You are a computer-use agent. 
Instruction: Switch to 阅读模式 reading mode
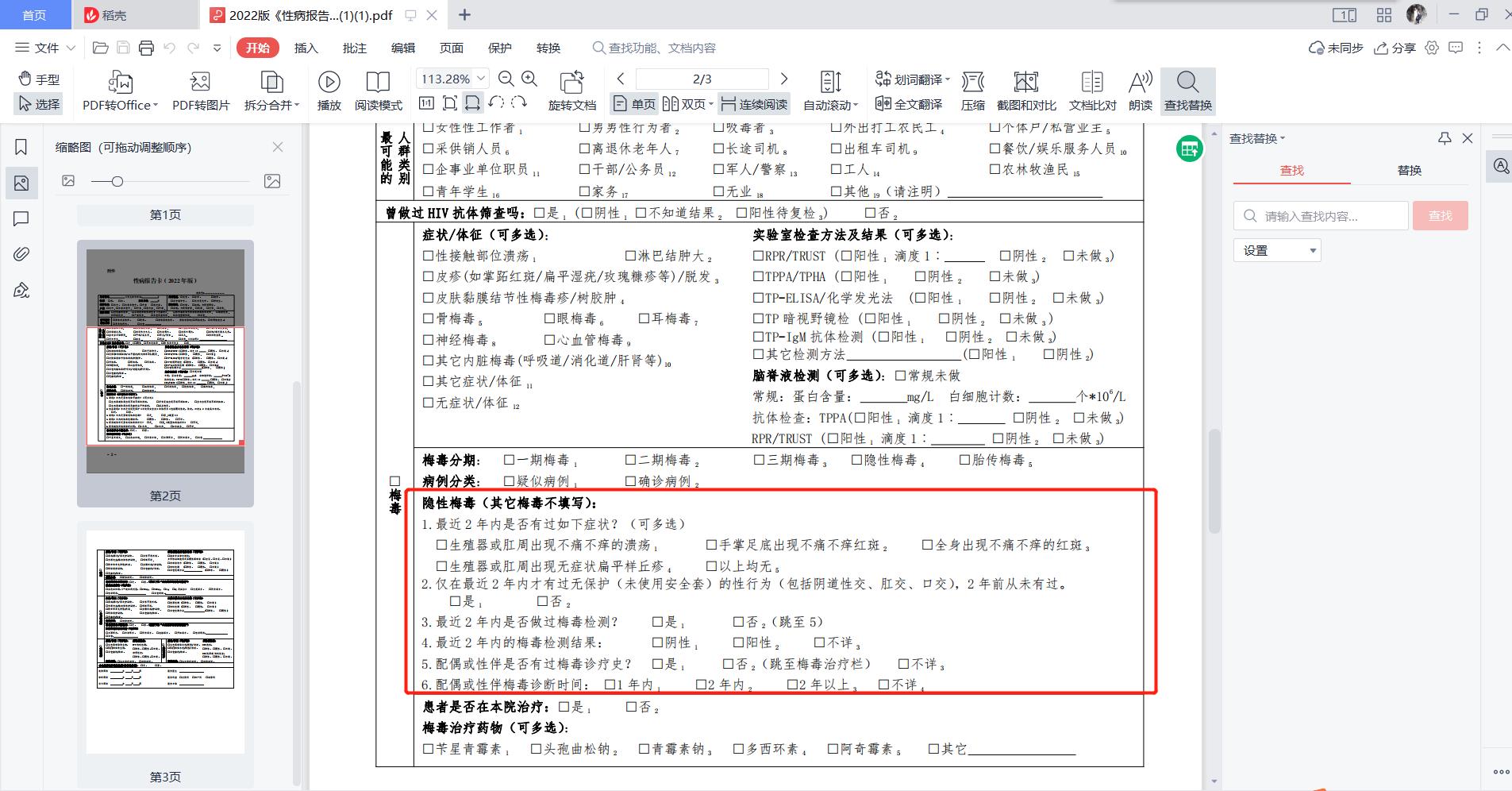(378, 91)
